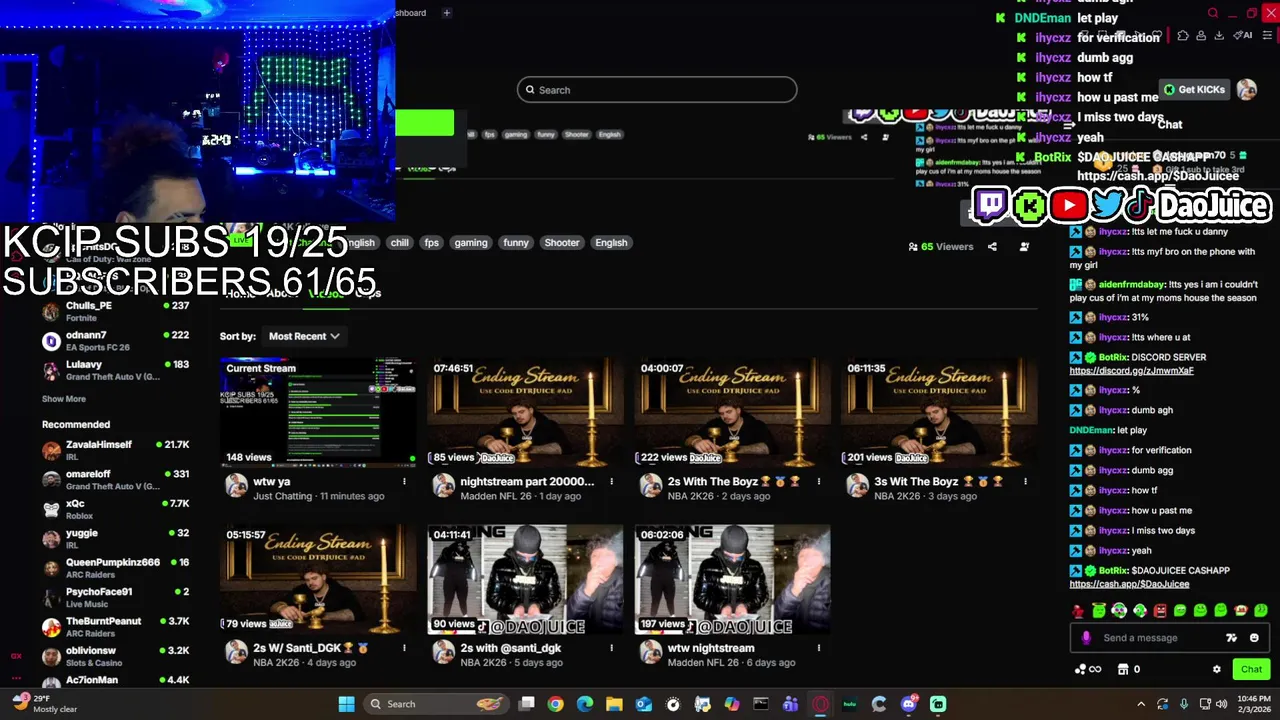
Task: Launch Google Chrome from taskbar
Action: pos(555,704)
